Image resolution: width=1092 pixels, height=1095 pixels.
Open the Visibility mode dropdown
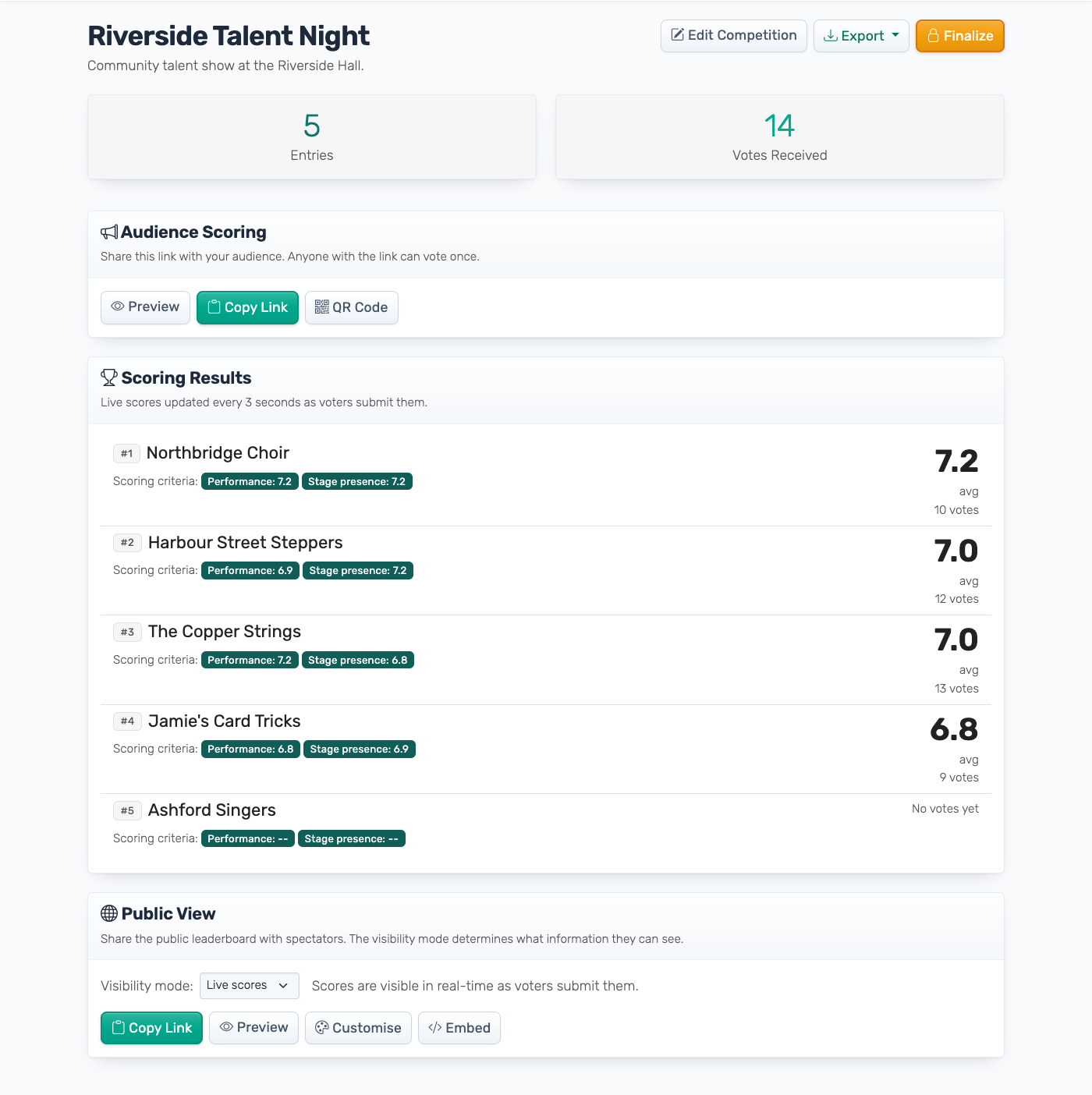point(250,986)
